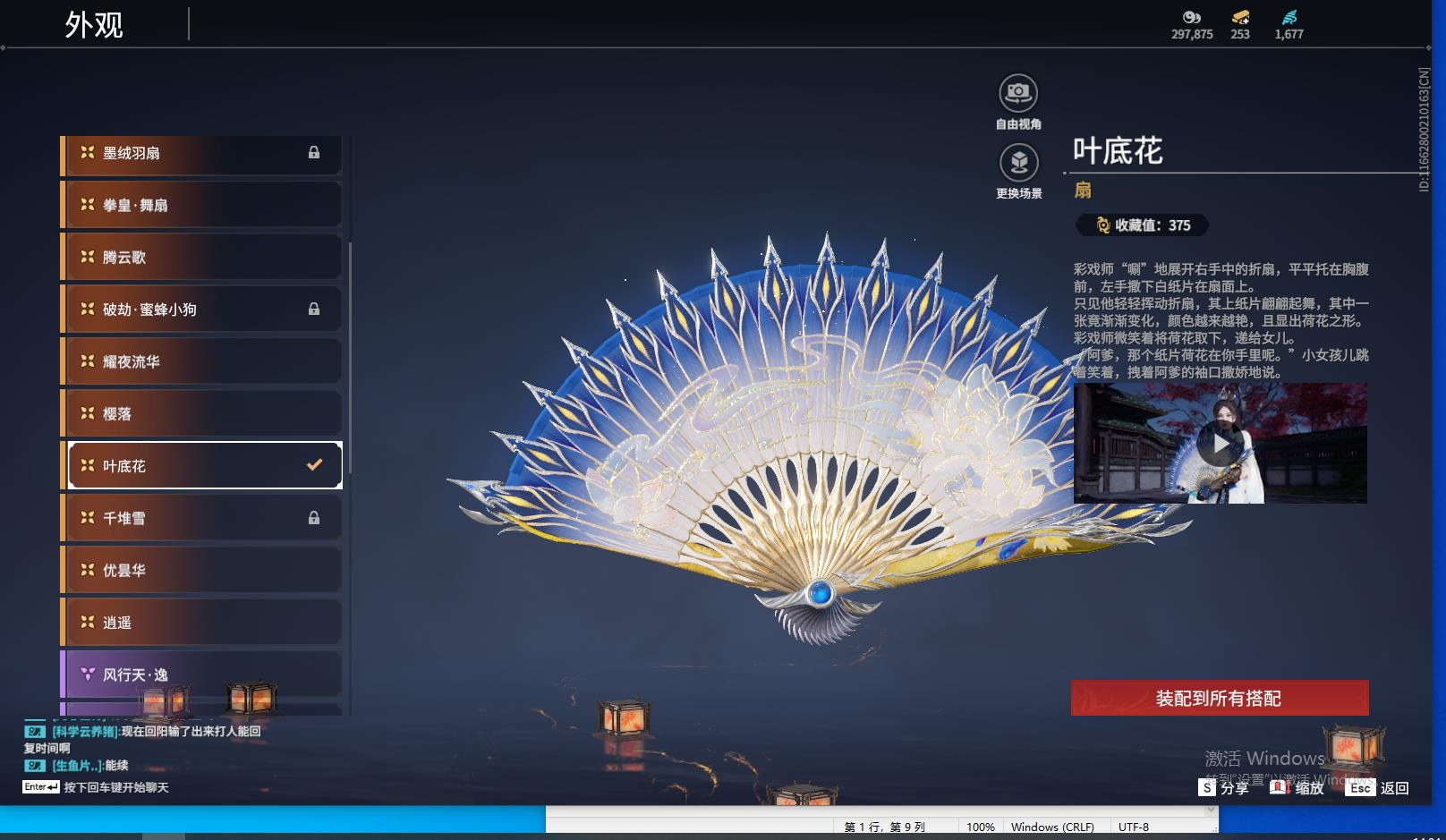Click the teal feather currency icon above 1,677
The height and width of the screenshot is (840, 1446).
pos(1289,17)
